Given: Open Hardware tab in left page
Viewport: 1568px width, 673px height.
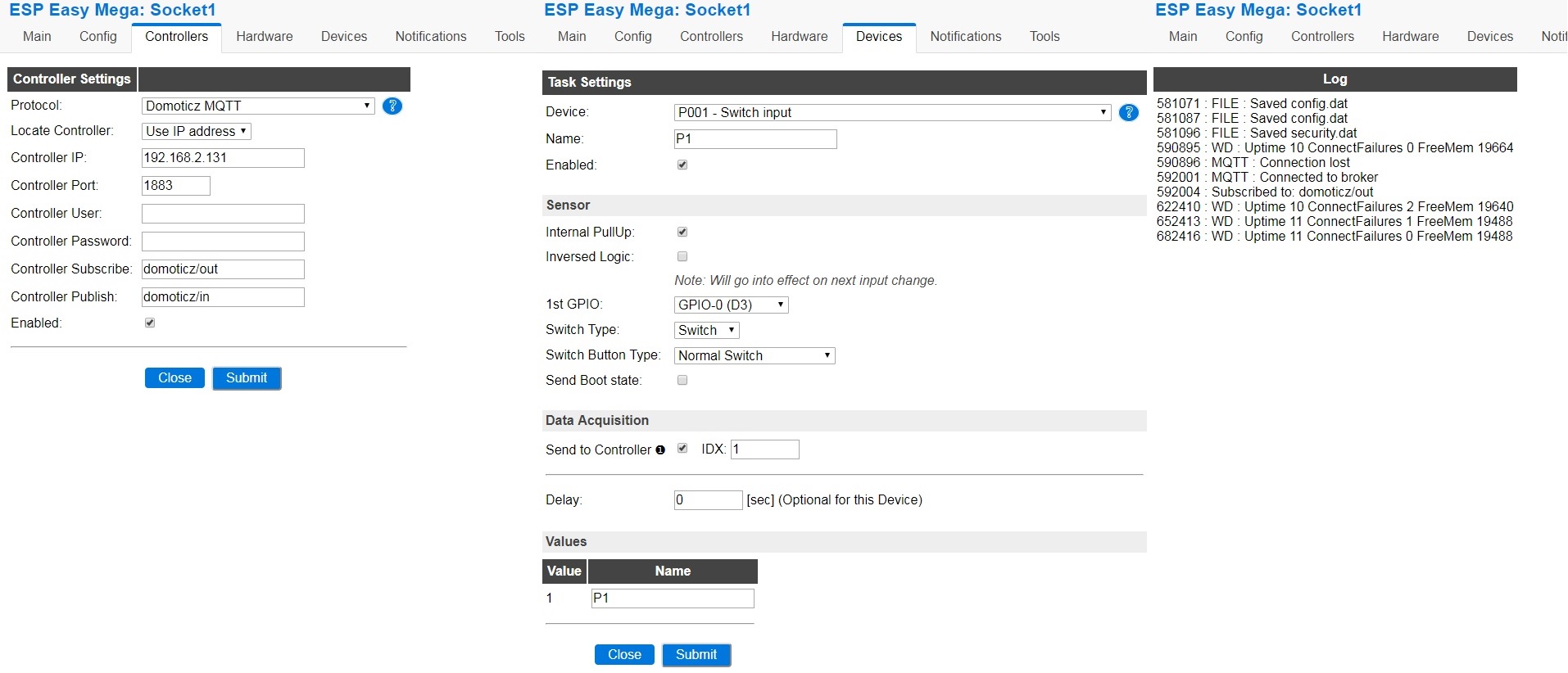Looking at the screenshot, I should [265, 36].
